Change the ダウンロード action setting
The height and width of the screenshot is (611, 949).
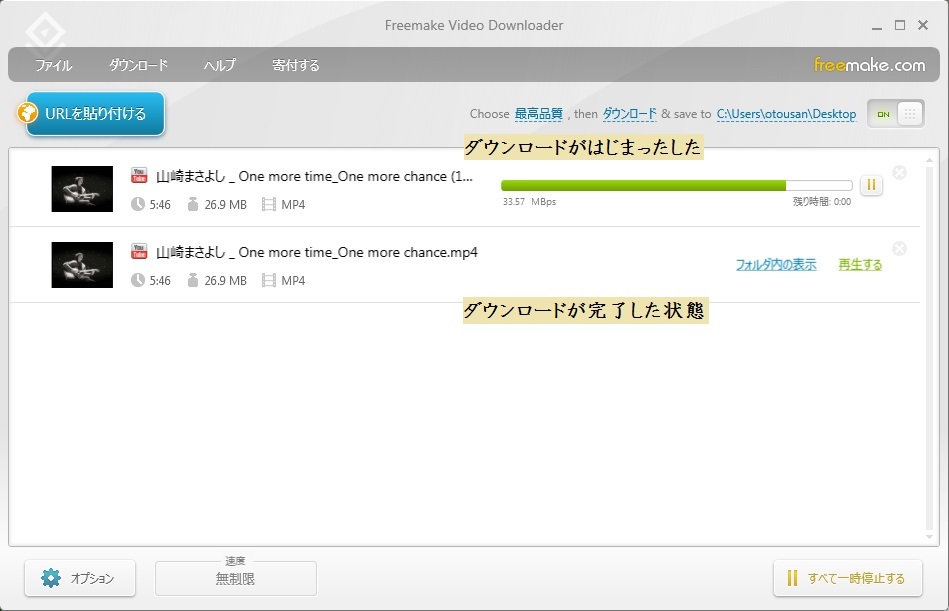click(x=629, y=114)
